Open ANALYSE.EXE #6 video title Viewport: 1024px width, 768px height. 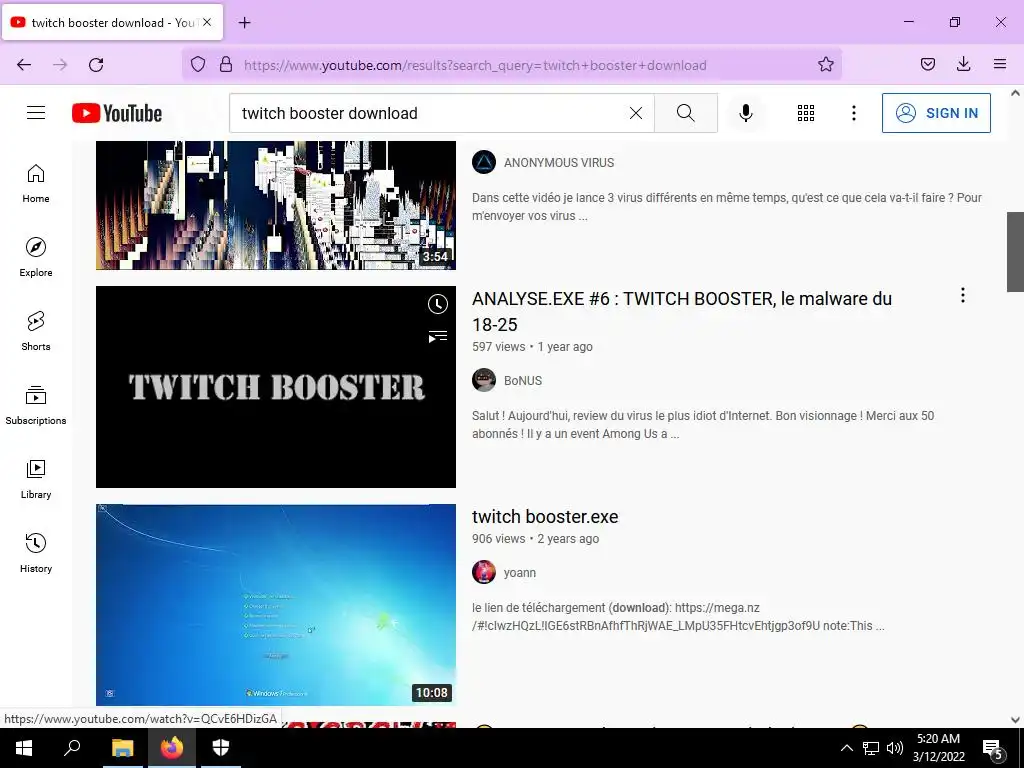click(682, 312)
